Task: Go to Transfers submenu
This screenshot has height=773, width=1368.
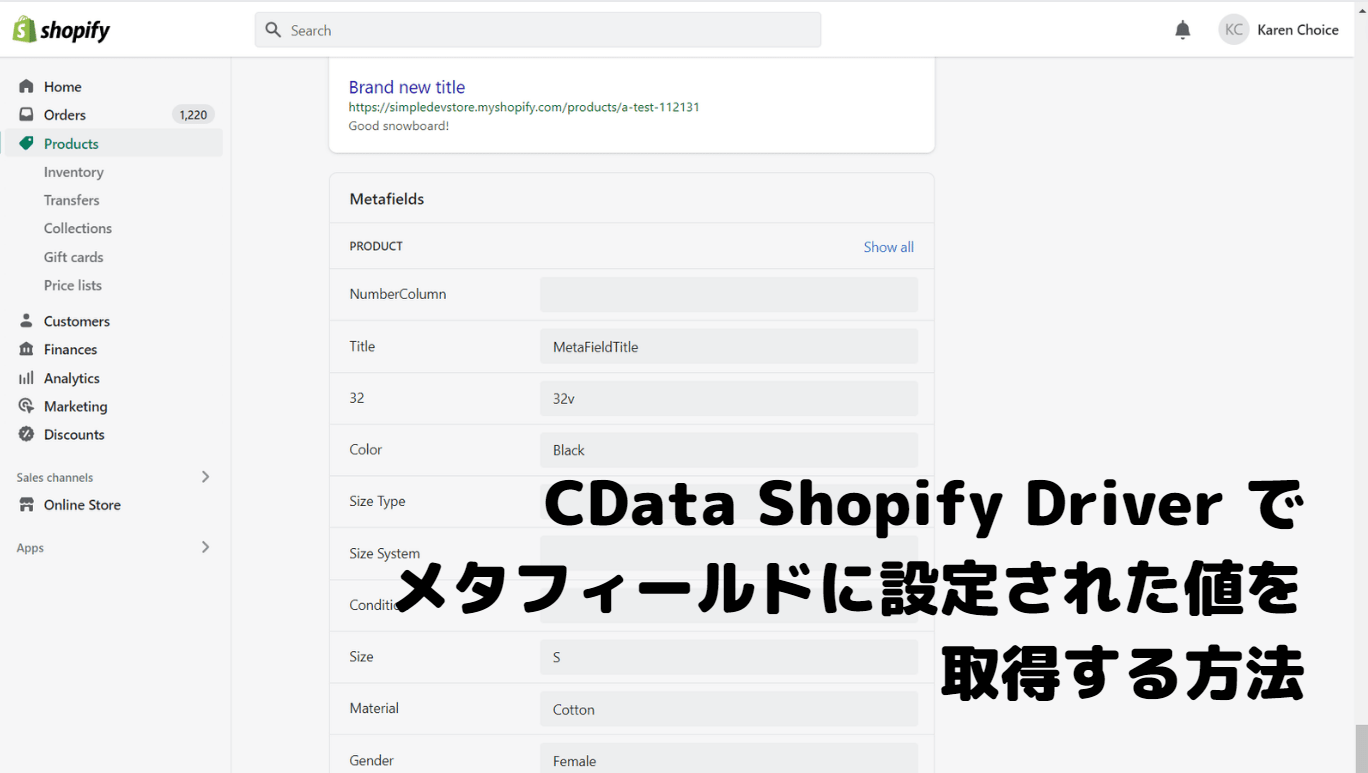Action: (x=72, y=200)
